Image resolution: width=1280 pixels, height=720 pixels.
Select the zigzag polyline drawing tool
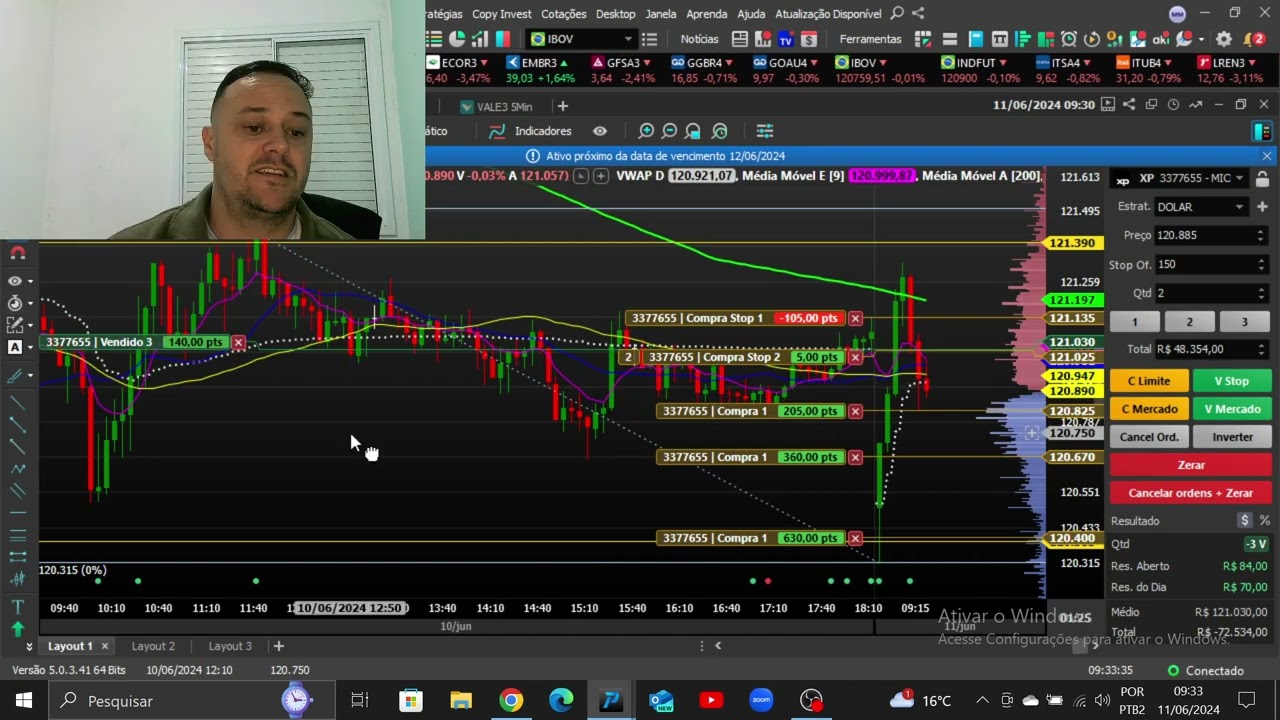(17, 468)
